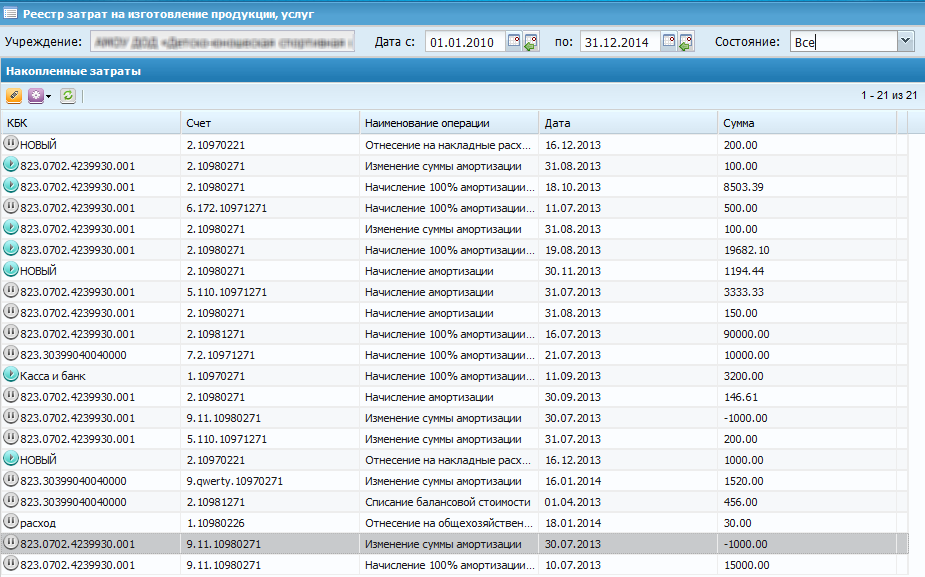Sort by 'Наименование операции' column header

coord(449,123)
